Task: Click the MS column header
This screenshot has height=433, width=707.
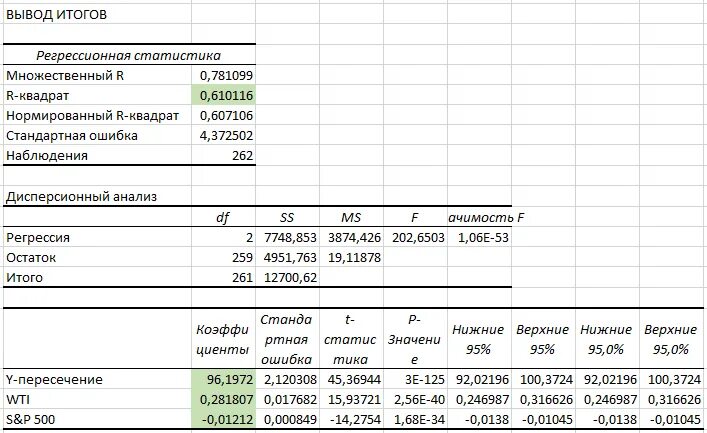Action: pos(351,217)
